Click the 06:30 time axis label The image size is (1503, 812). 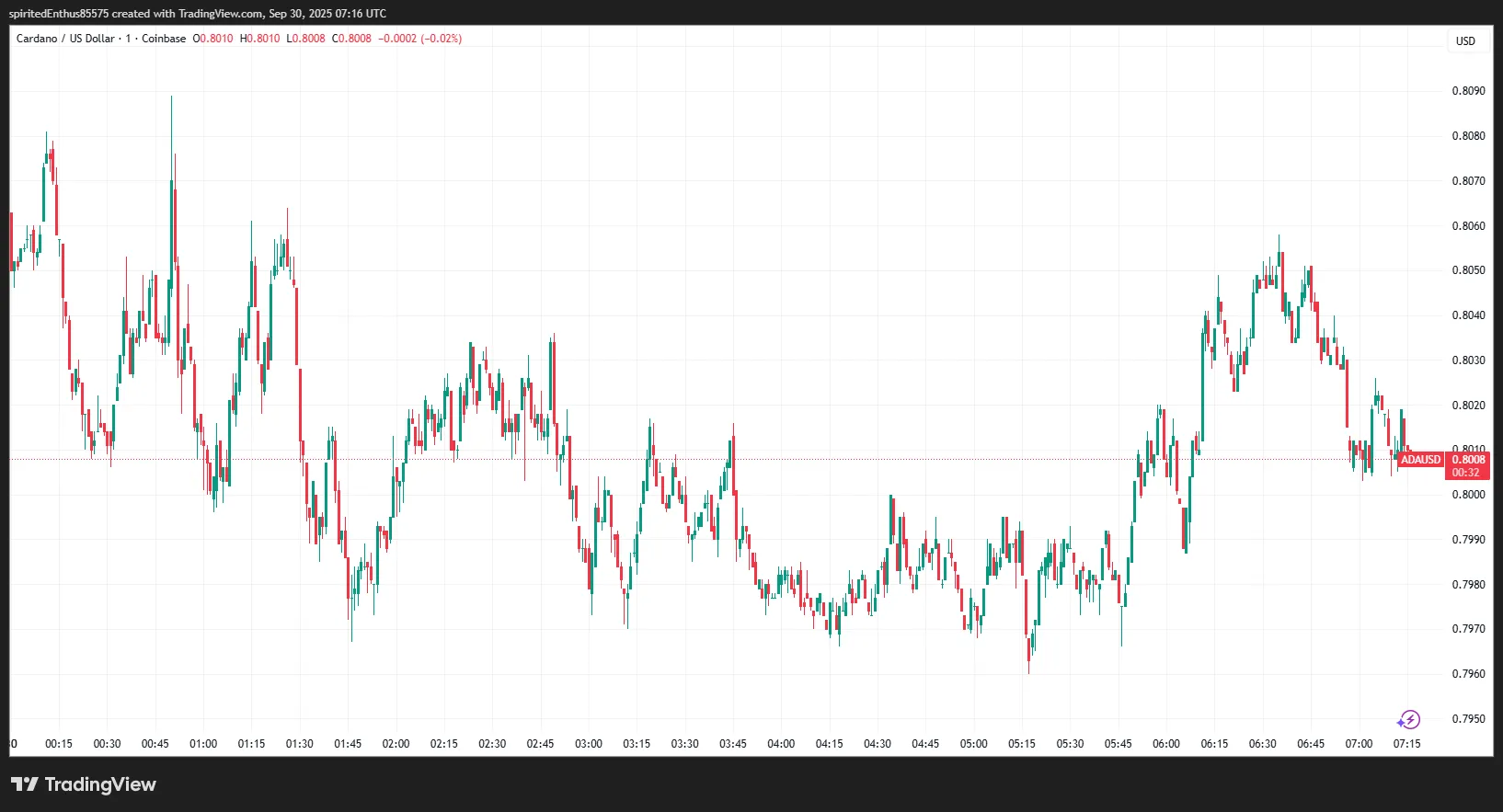tap(1262, 744)
